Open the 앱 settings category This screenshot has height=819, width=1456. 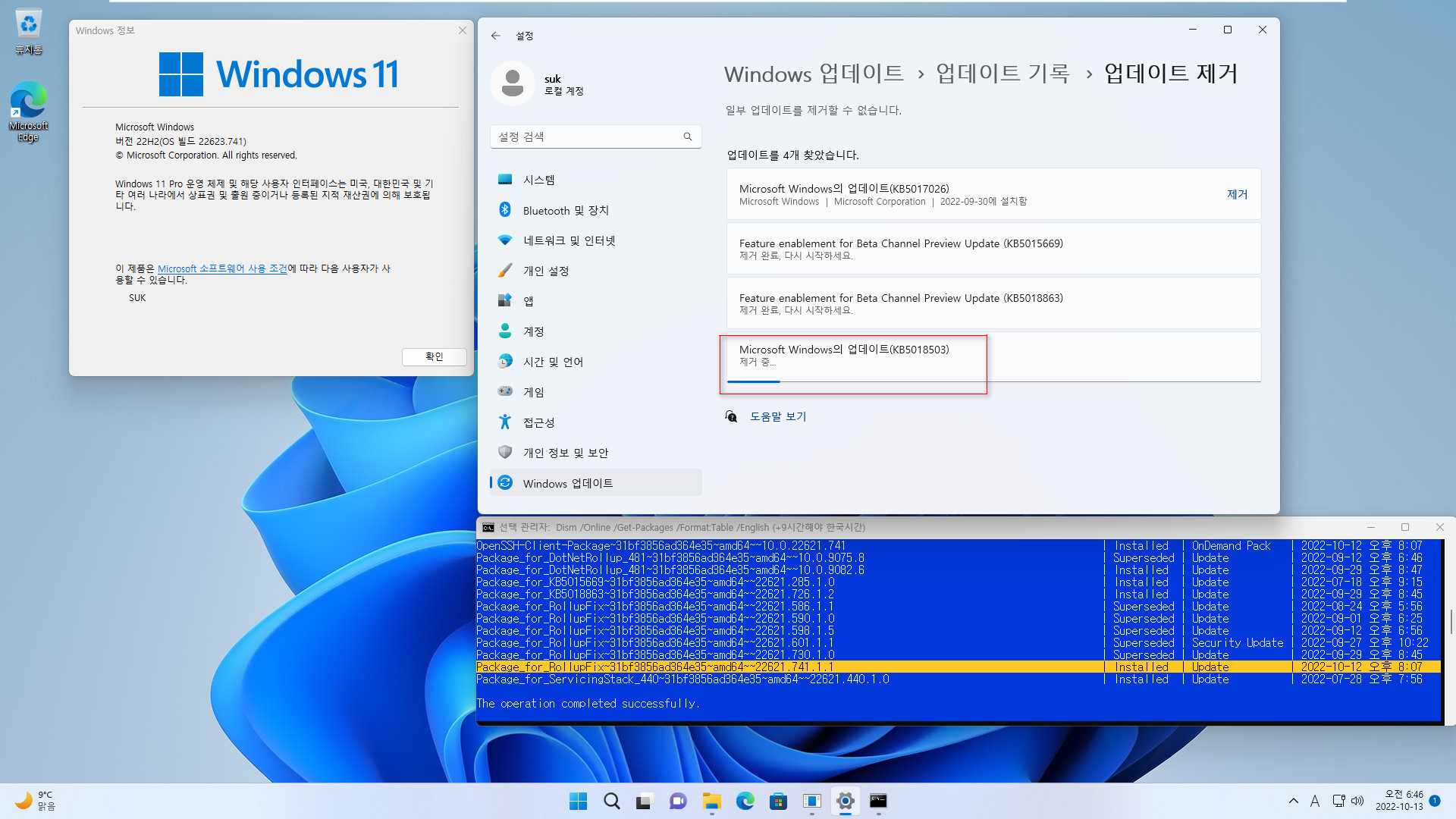[596, 301]
